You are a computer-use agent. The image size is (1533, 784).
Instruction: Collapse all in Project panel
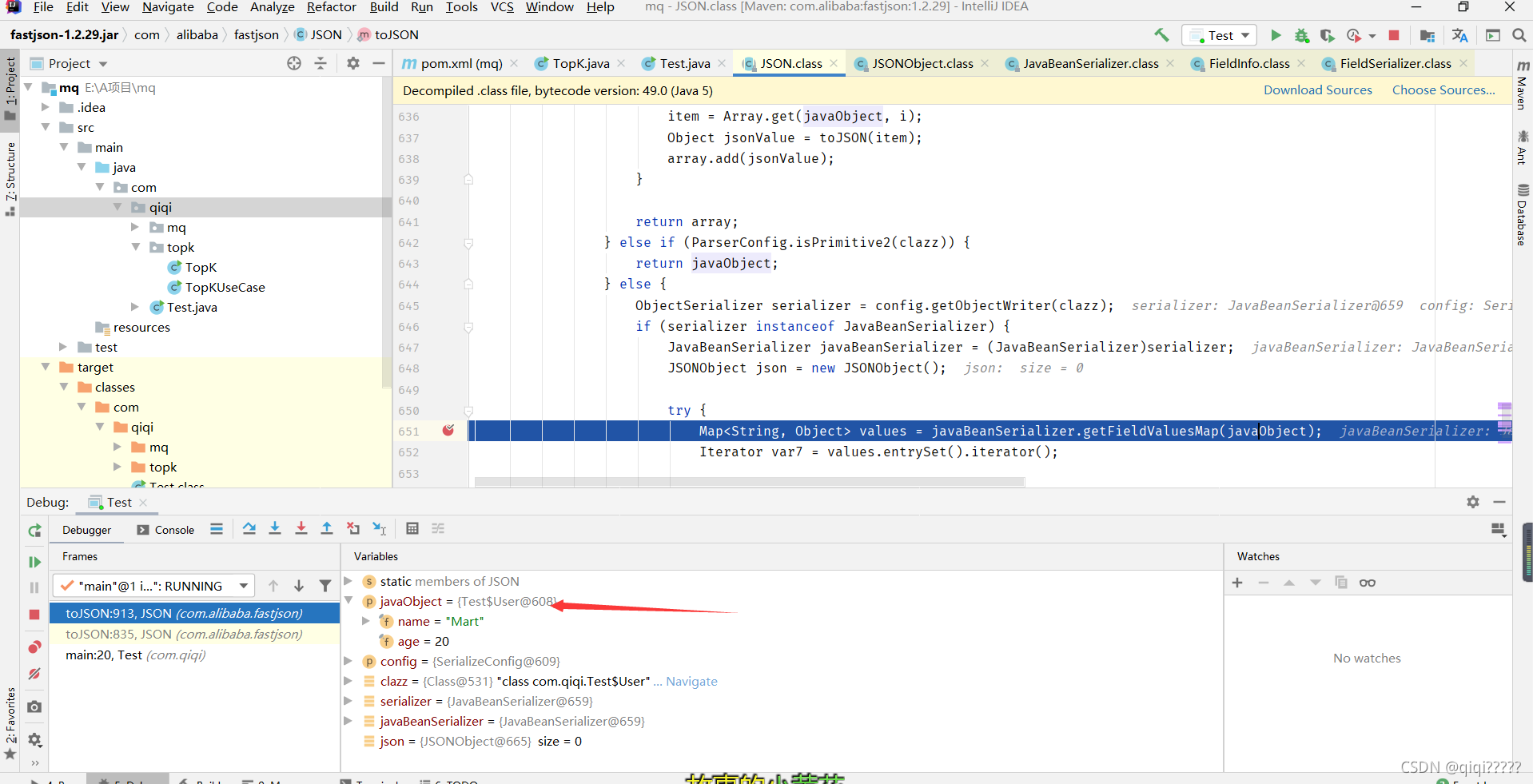(x=321, y=63)
